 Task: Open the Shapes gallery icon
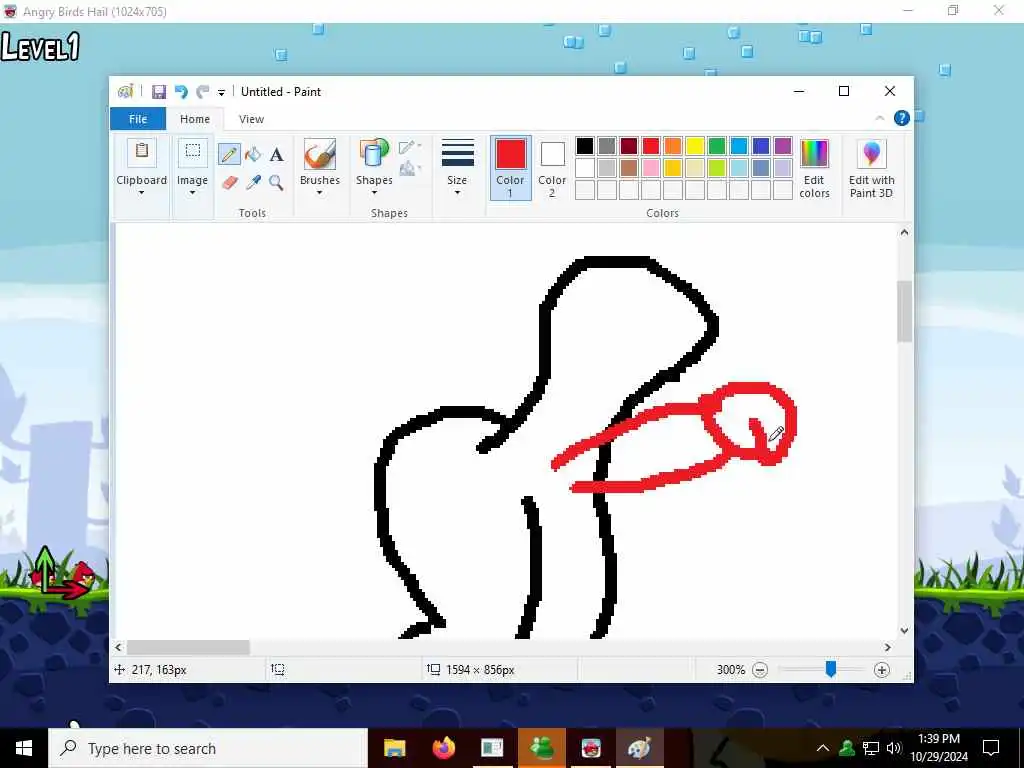tap(374, 153)
